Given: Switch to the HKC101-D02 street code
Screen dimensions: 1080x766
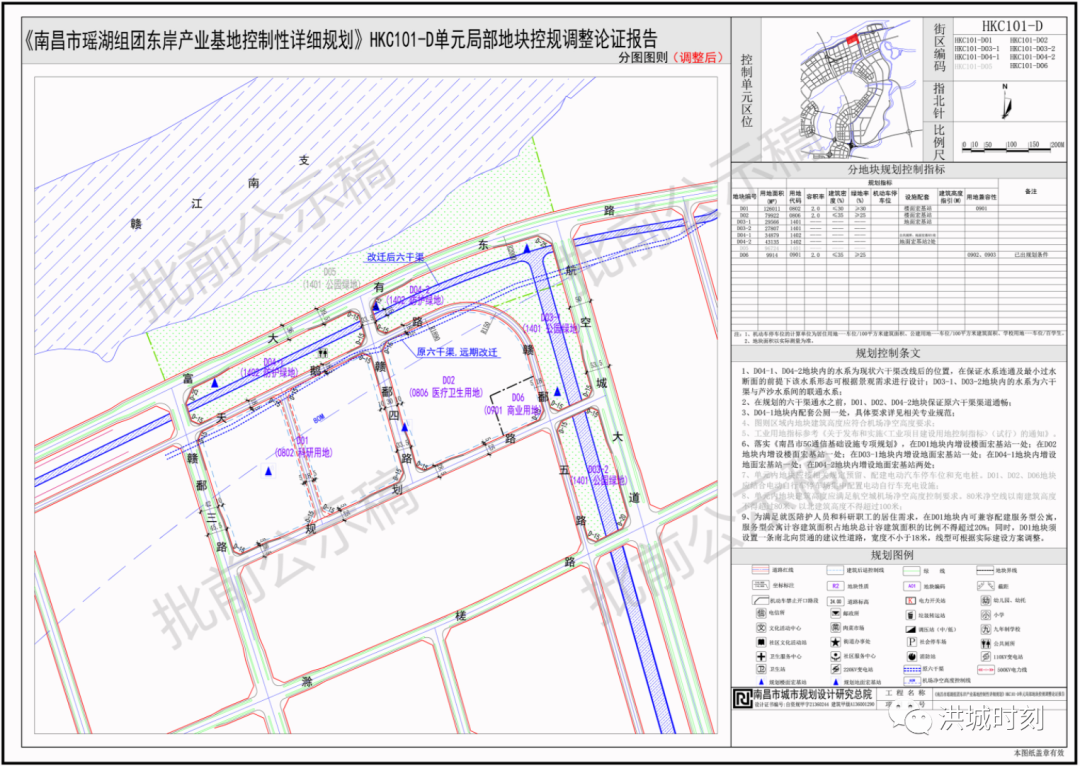Looking at the screenshot, I should (1030, 40).
